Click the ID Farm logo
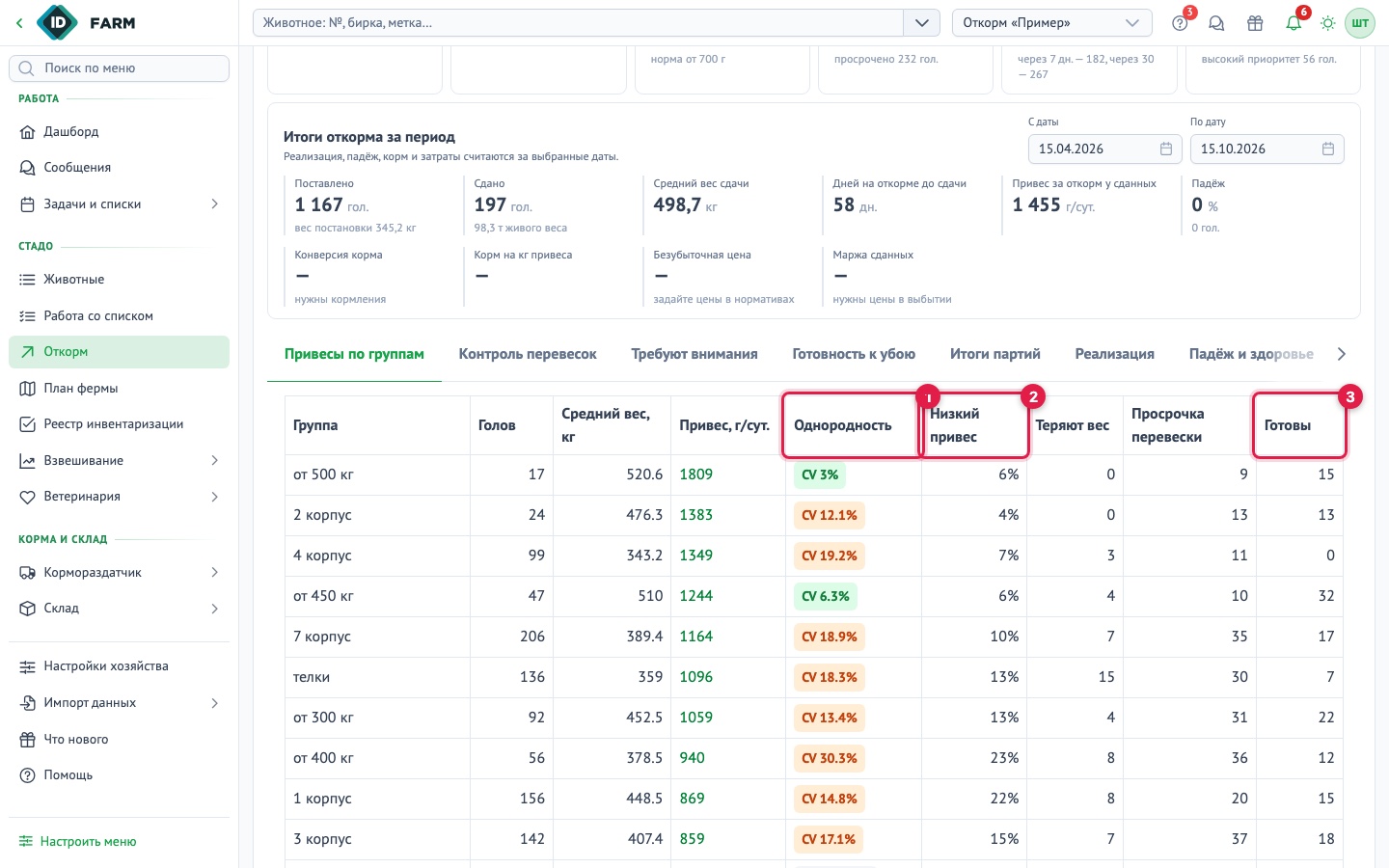1389x868 pixels. pyautogui.click(x=86, y=23)
